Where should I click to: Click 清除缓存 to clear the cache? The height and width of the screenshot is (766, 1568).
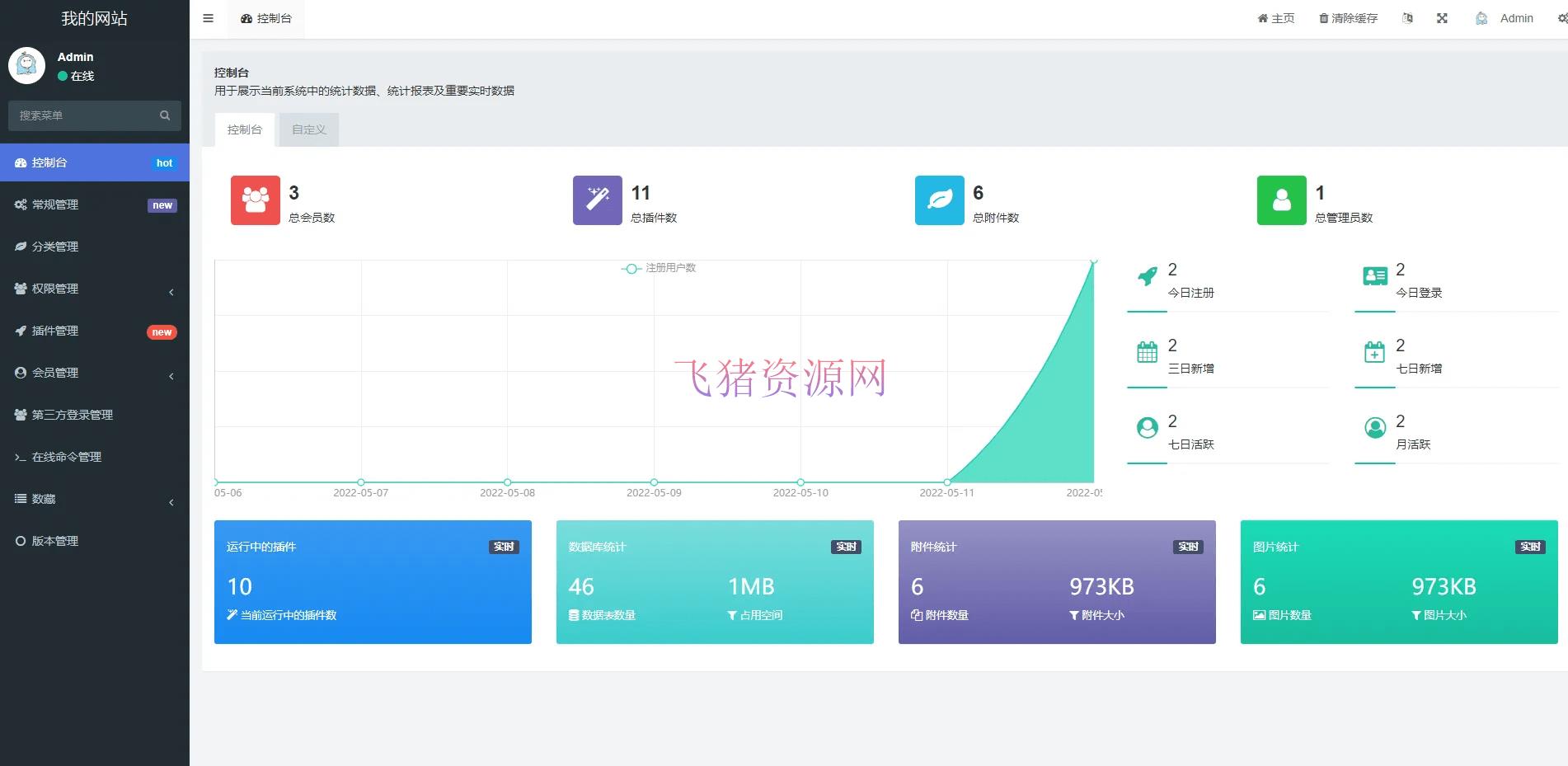[1347, 17]
